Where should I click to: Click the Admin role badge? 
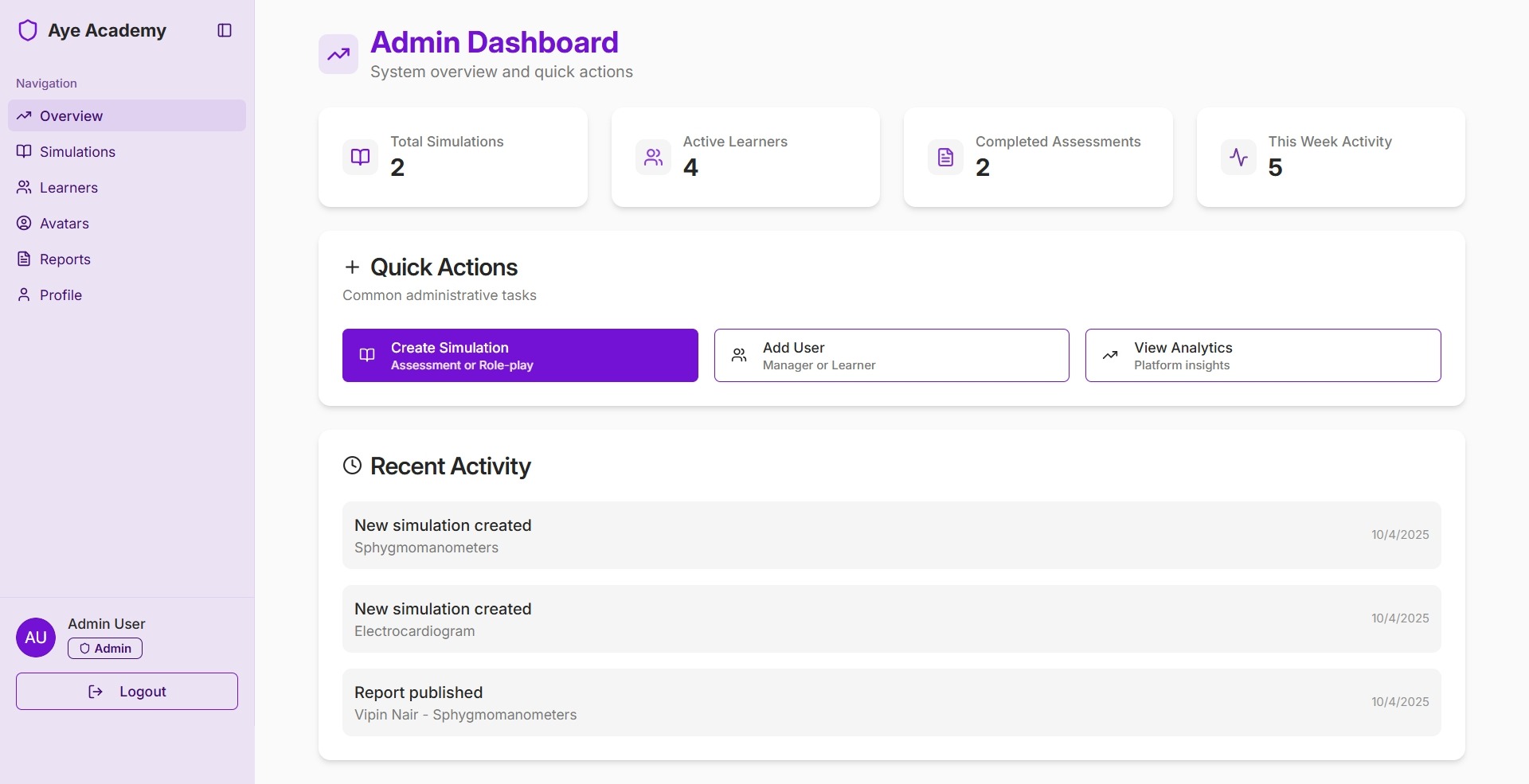coord(104,648)
